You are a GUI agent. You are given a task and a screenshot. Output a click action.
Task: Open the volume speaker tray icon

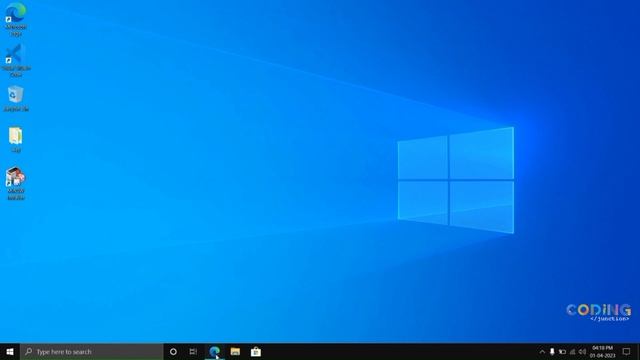tap(582, 352)
